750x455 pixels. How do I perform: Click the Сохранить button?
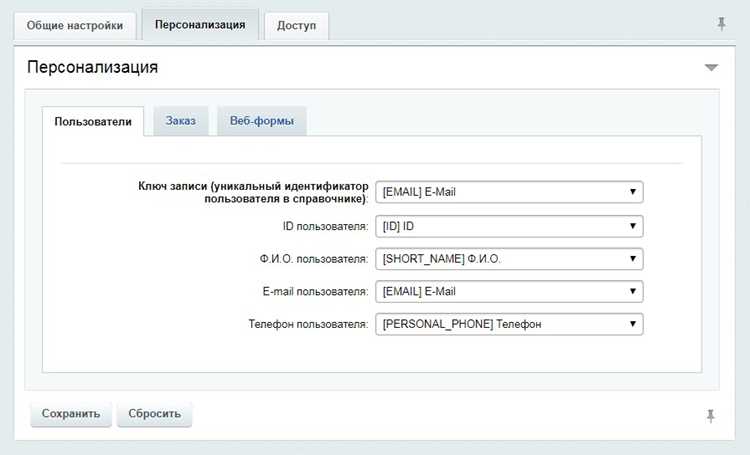tap(71, 413)
